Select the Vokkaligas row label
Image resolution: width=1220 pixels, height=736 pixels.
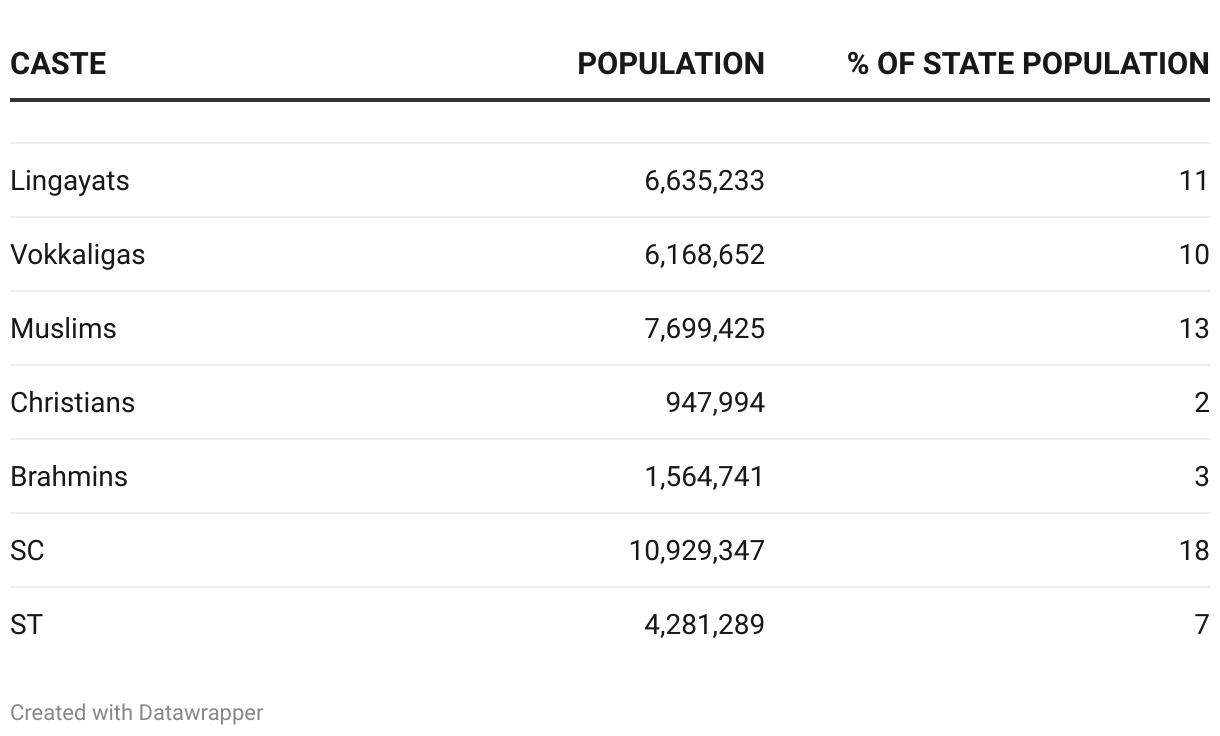tap(78, 255)
